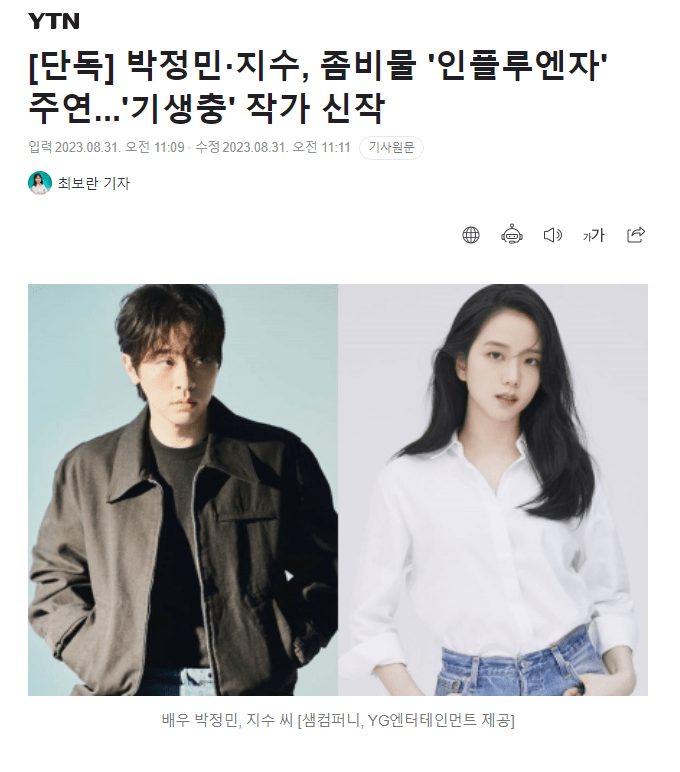Click the globe translate icon
This screenshot has height=772, width=680.
pos(471,235)
